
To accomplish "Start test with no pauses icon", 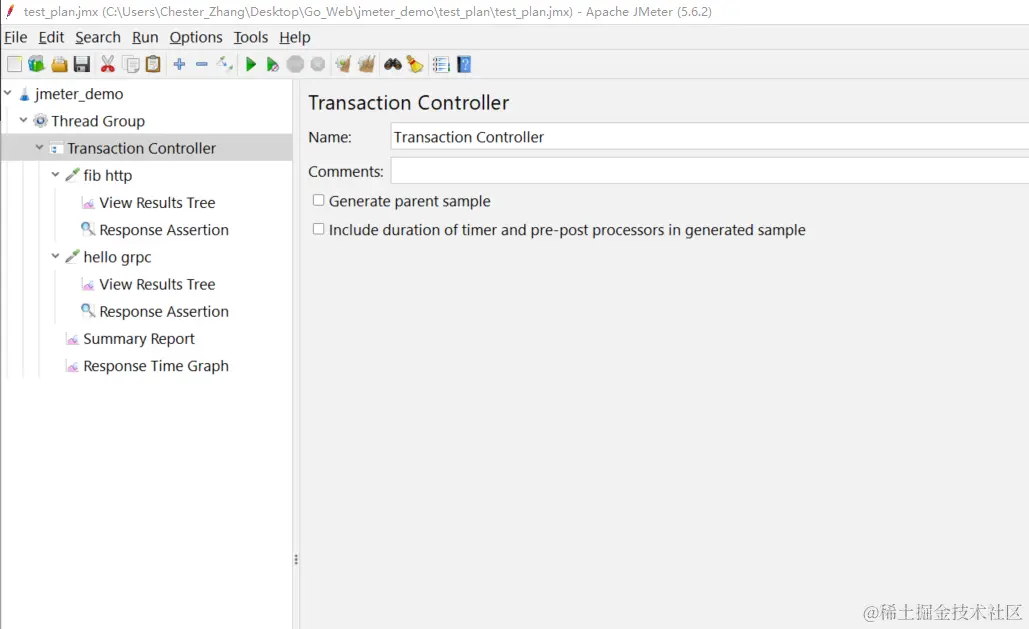I will coord(273,64).
